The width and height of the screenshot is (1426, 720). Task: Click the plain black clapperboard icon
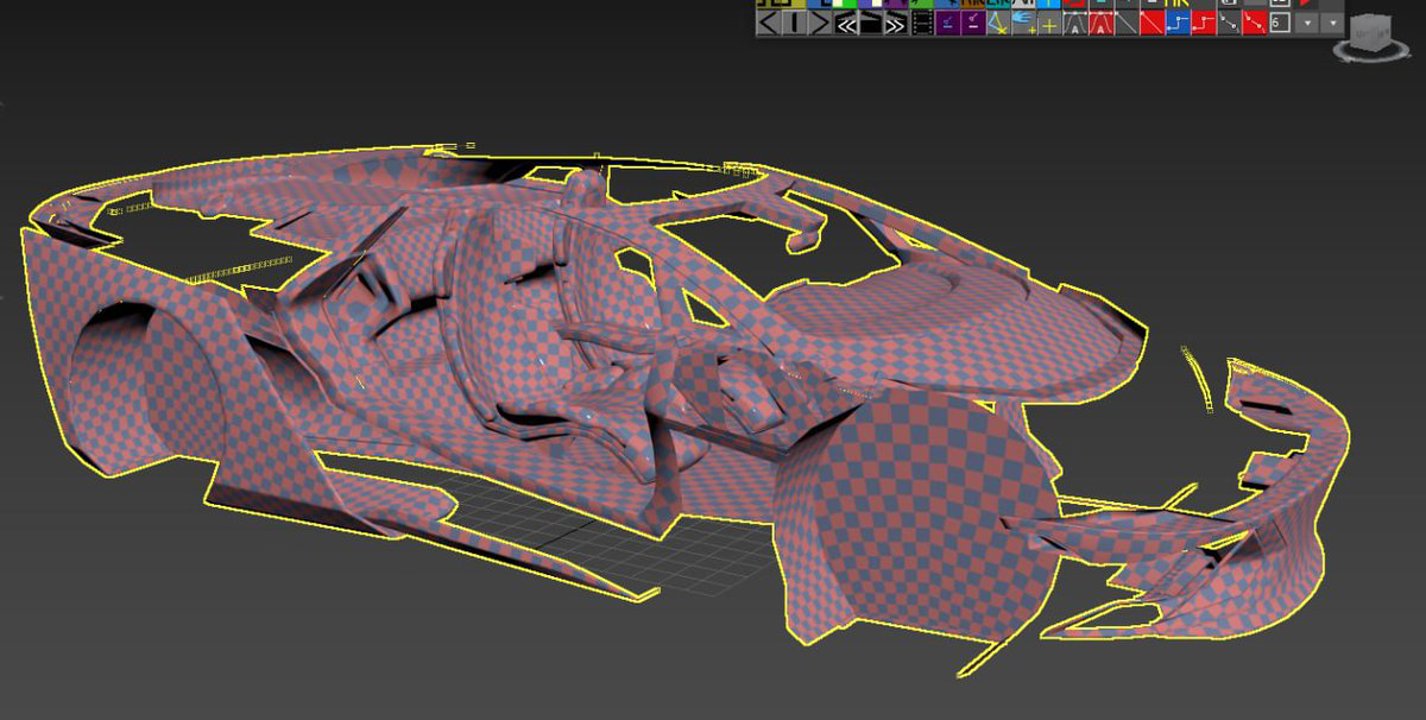tap(871, 24)
